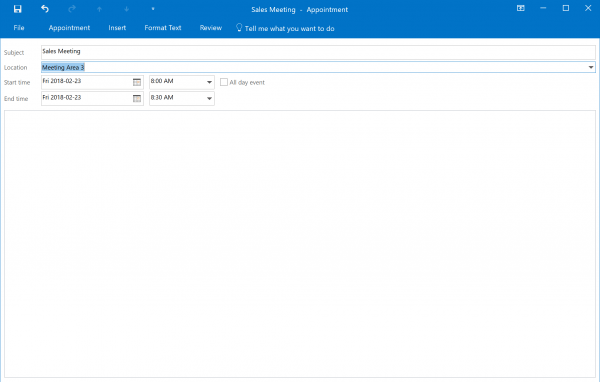Screen dimensions: 600x382
Task: Open the Quick Access Toolbar customize arrow
Action: tap(153, 9)
